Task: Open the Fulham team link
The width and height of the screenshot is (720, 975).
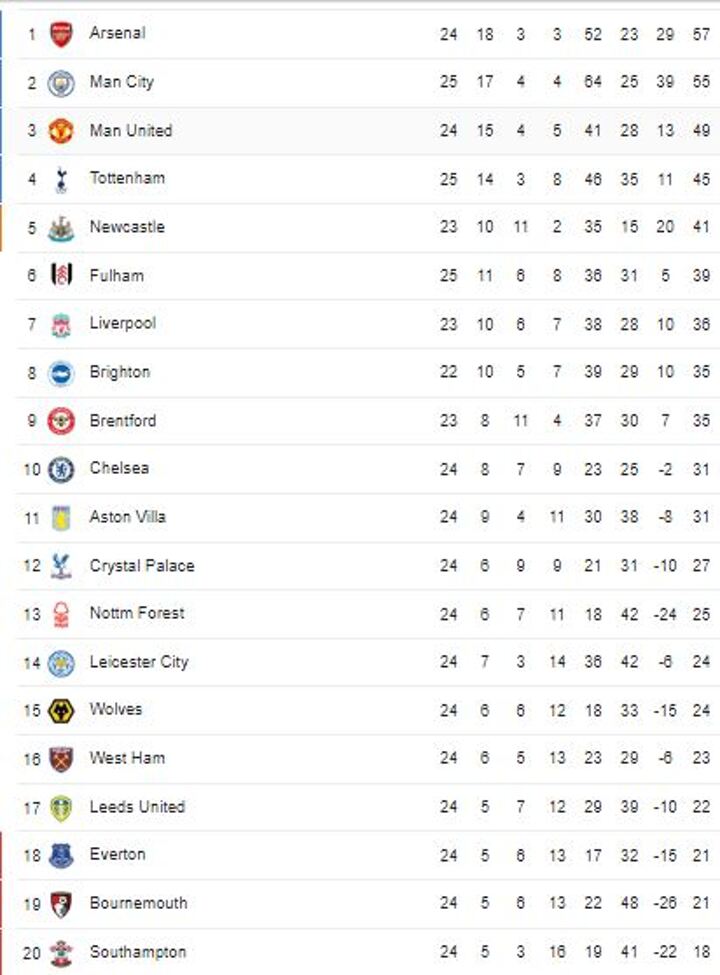Action: (116, 275)
